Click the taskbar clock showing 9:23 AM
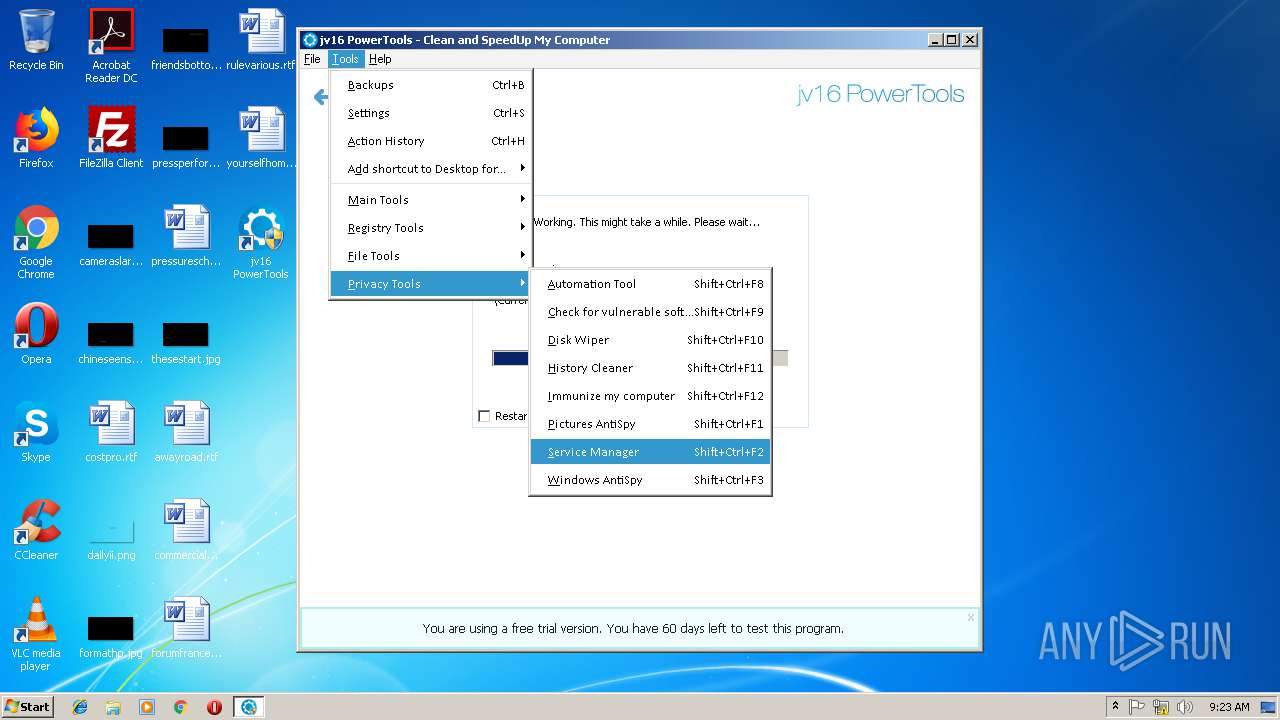Viewport: 1280px width, 720px height. pos(1229,707)
